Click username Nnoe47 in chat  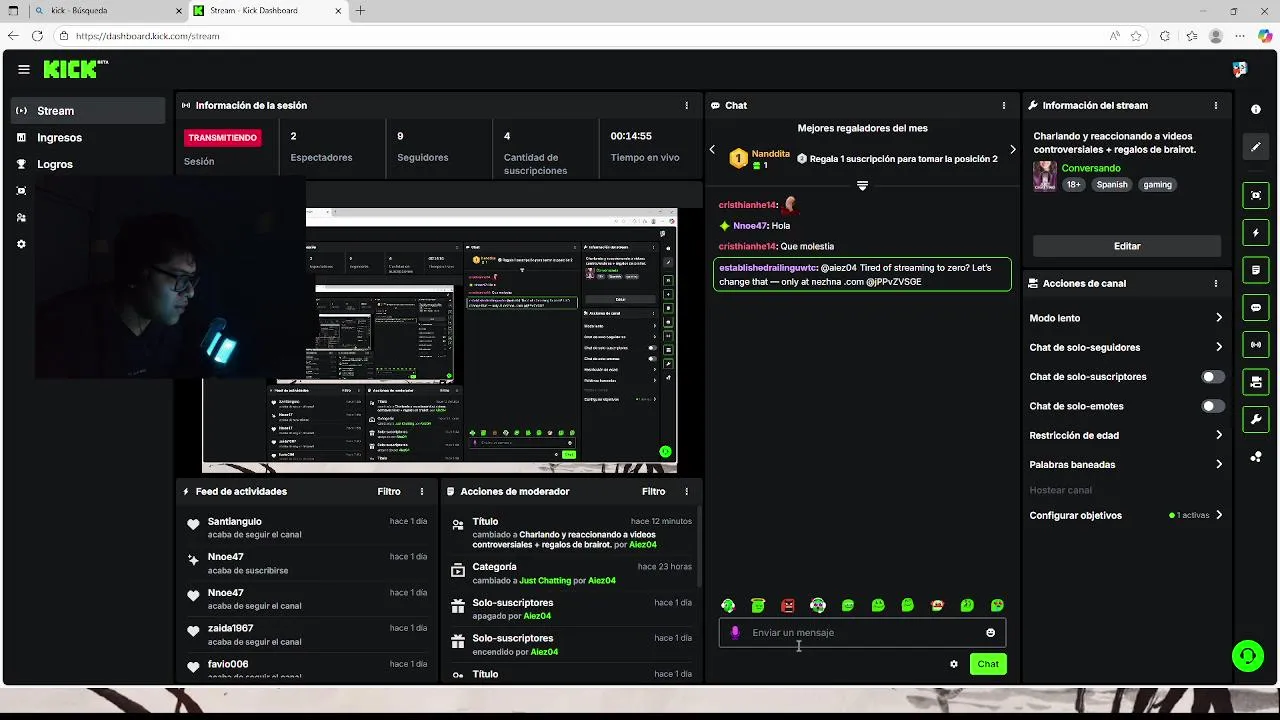(750, 226)
